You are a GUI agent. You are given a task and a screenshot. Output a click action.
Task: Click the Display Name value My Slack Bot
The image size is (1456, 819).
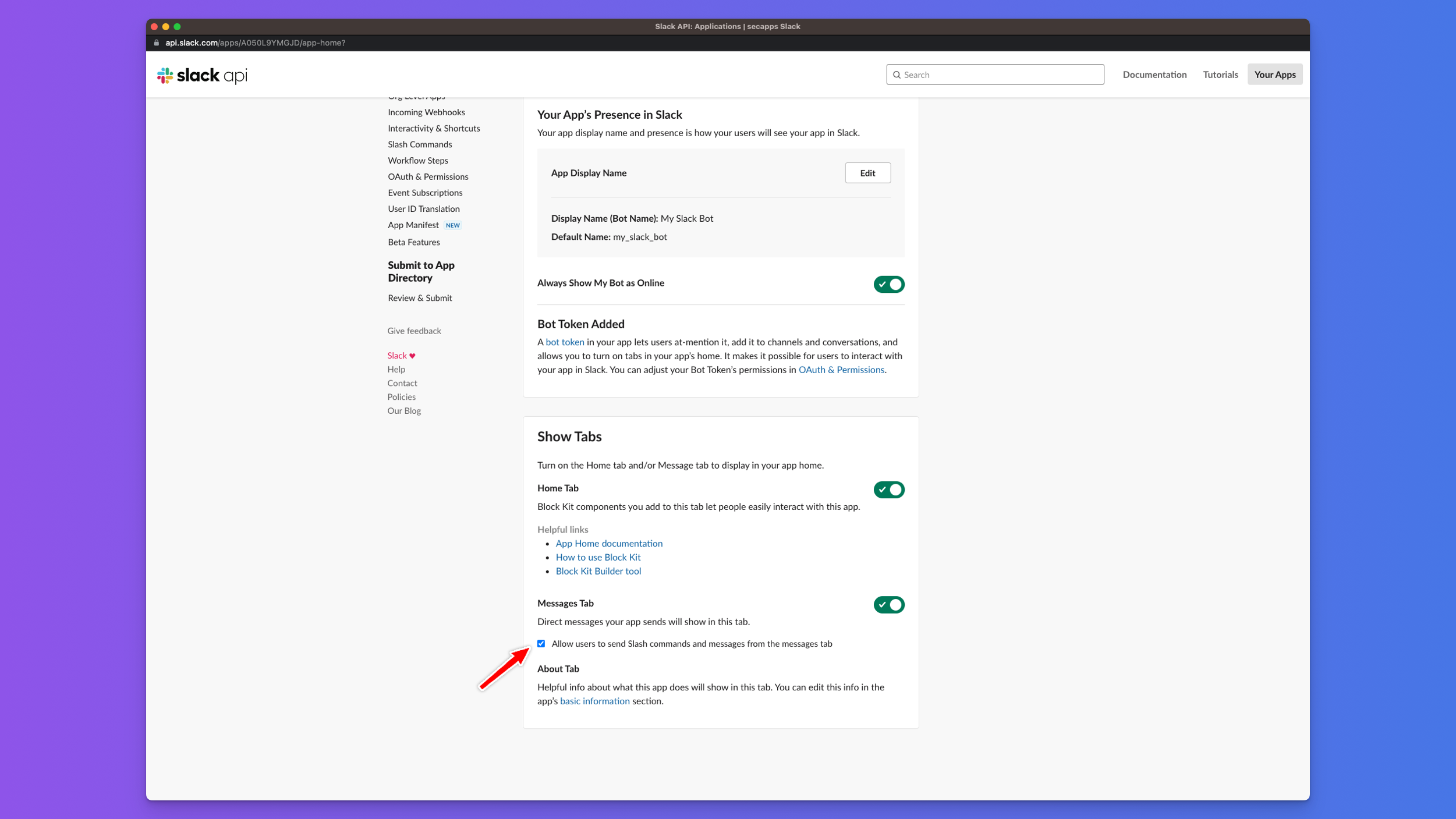[x=686, y=218]
